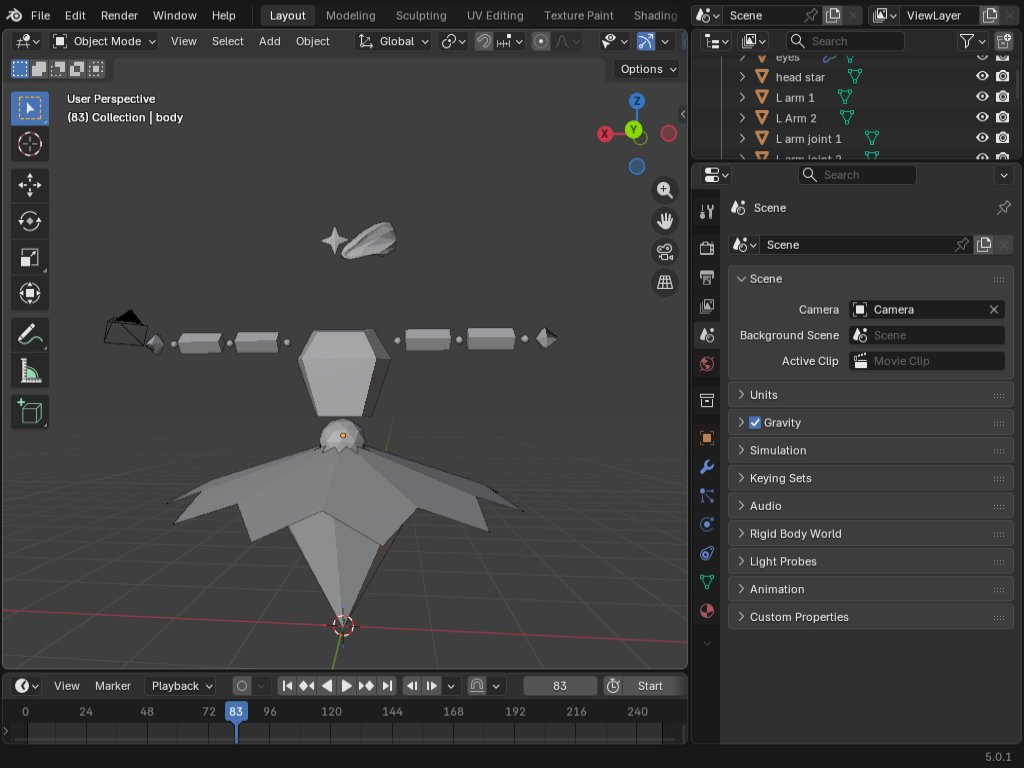1024x768 pixels.
Task: Click the frame 83 playhead marker
Action: point(236,711)
